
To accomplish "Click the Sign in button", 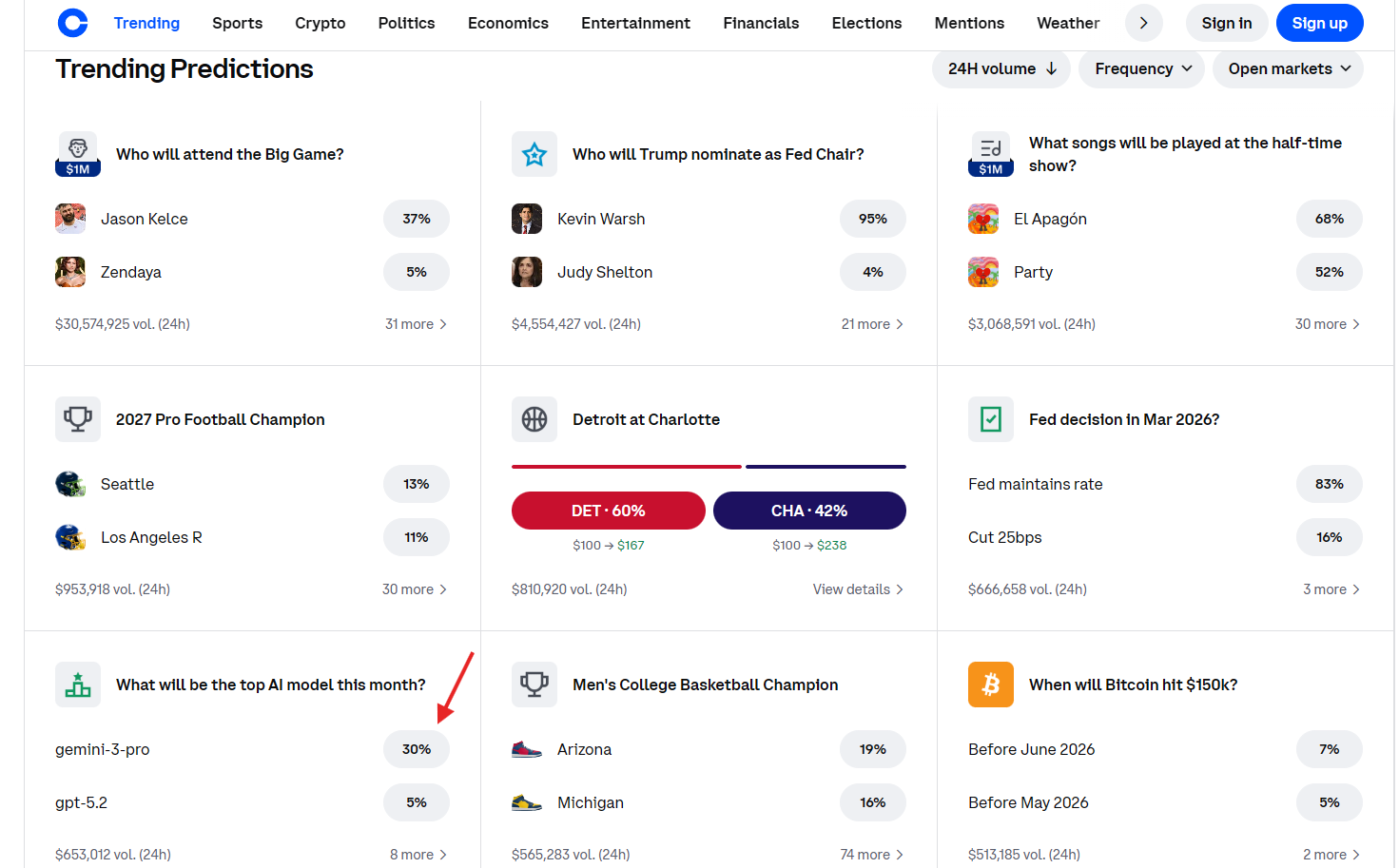I will click(1226, 23).
